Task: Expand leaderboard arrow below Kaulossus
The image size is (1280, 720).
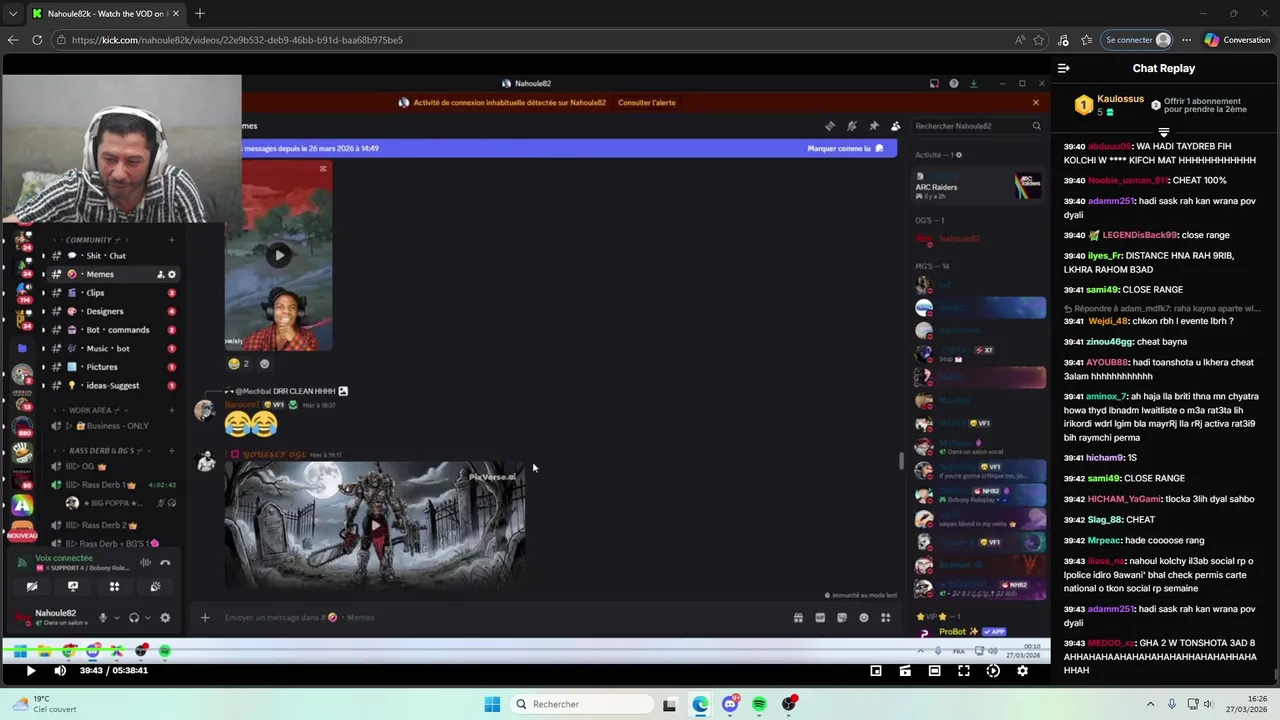Action: [x=1163, y=132]
